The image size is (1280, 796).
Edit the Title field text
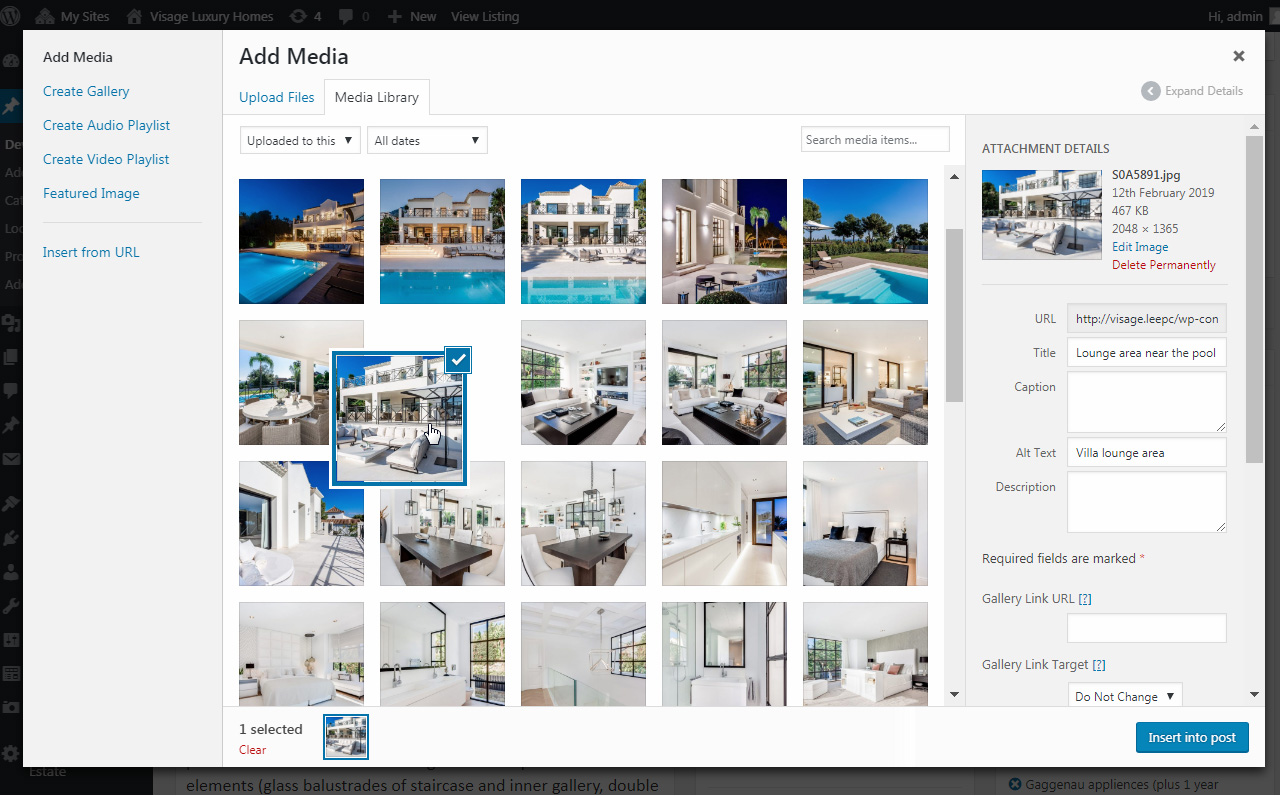pos(1147,353)
